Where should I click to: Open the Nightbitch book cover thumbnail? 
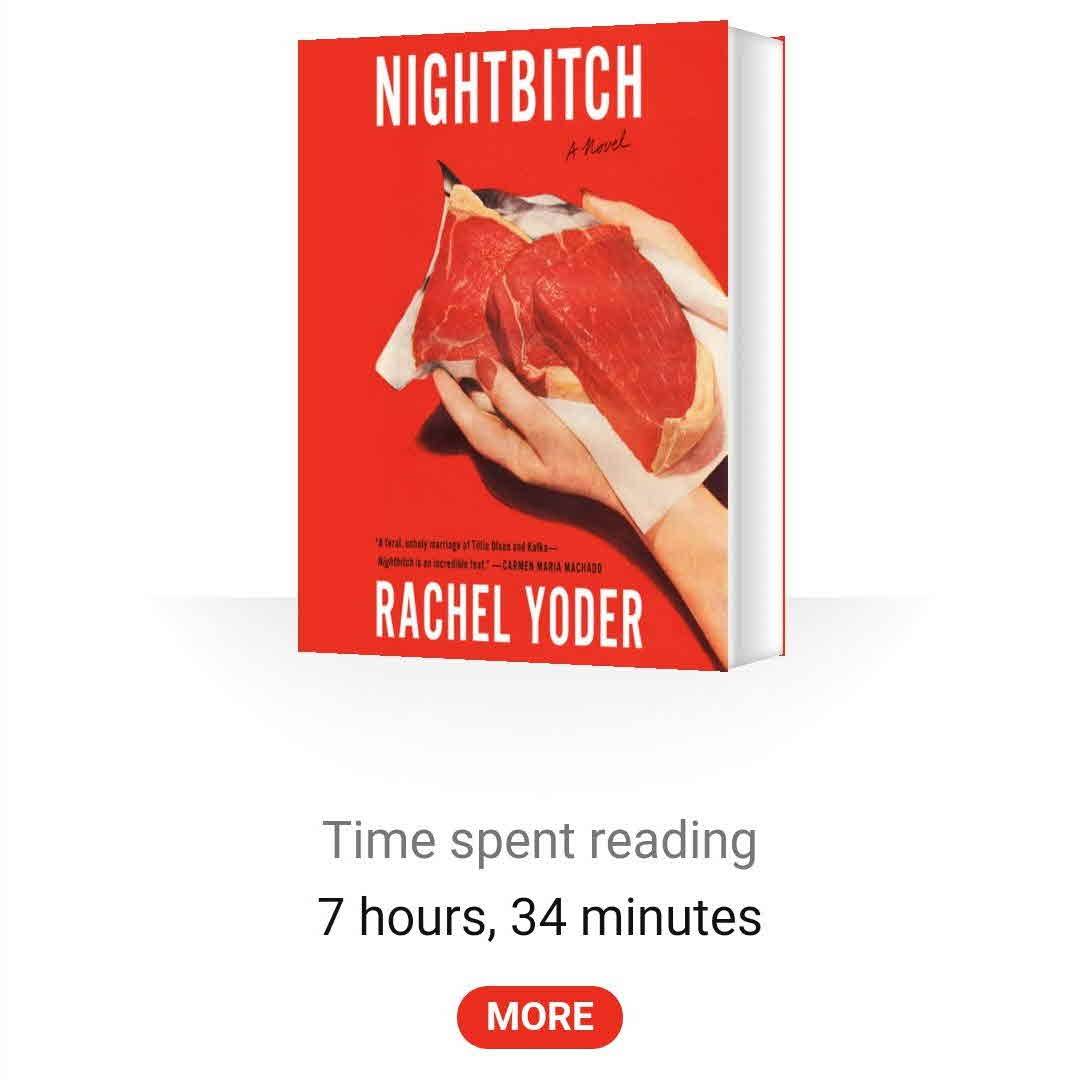pos(541,346)
